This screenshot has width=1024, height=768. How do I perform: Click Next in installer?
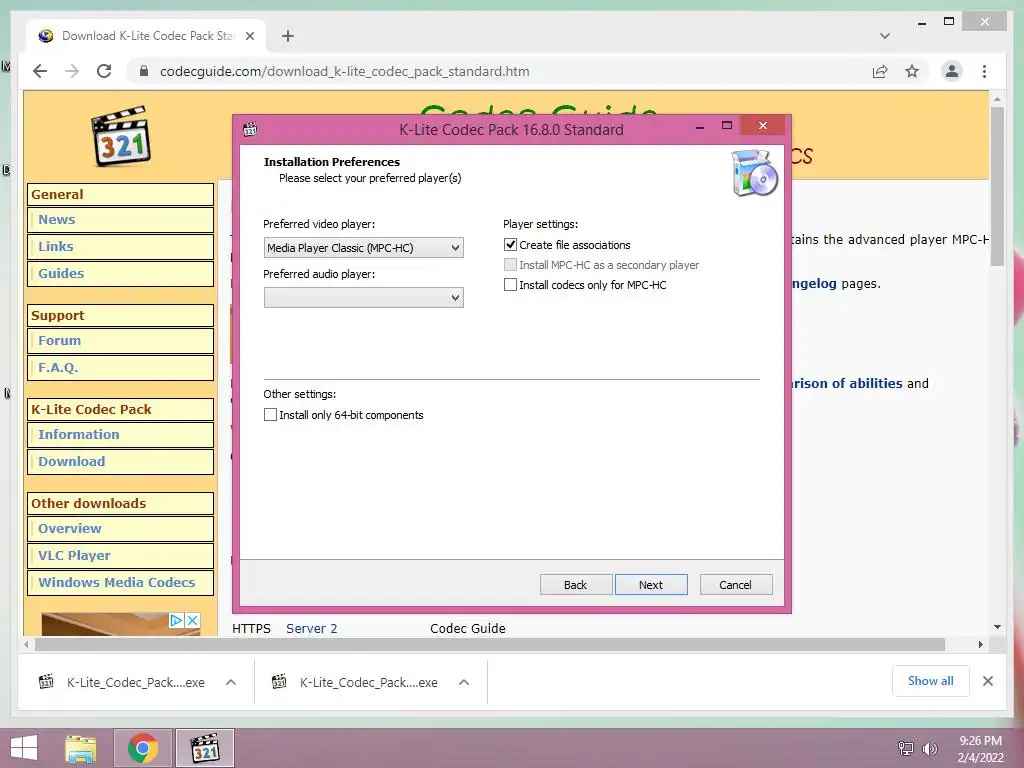pos(651,584)
